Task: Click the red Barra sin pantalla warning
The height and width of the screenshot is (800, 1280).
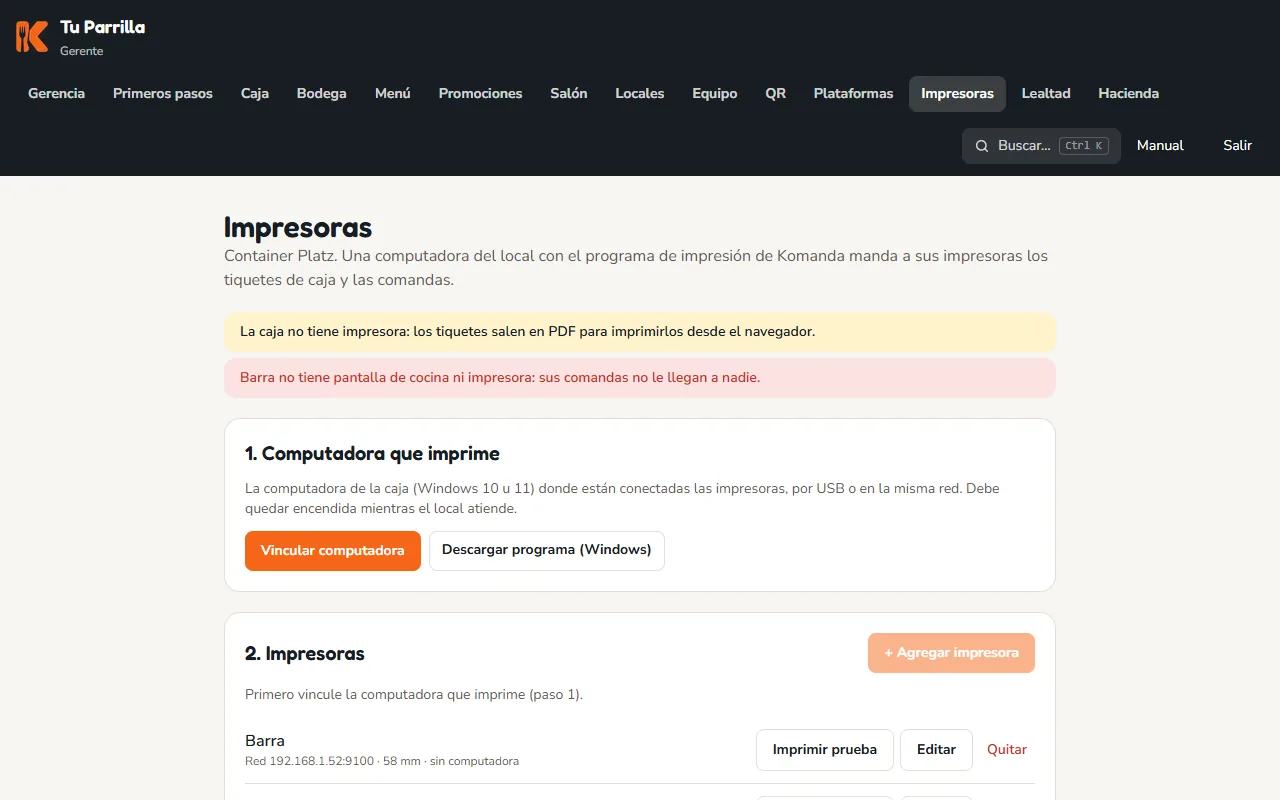Action: (x=640, y=378)
